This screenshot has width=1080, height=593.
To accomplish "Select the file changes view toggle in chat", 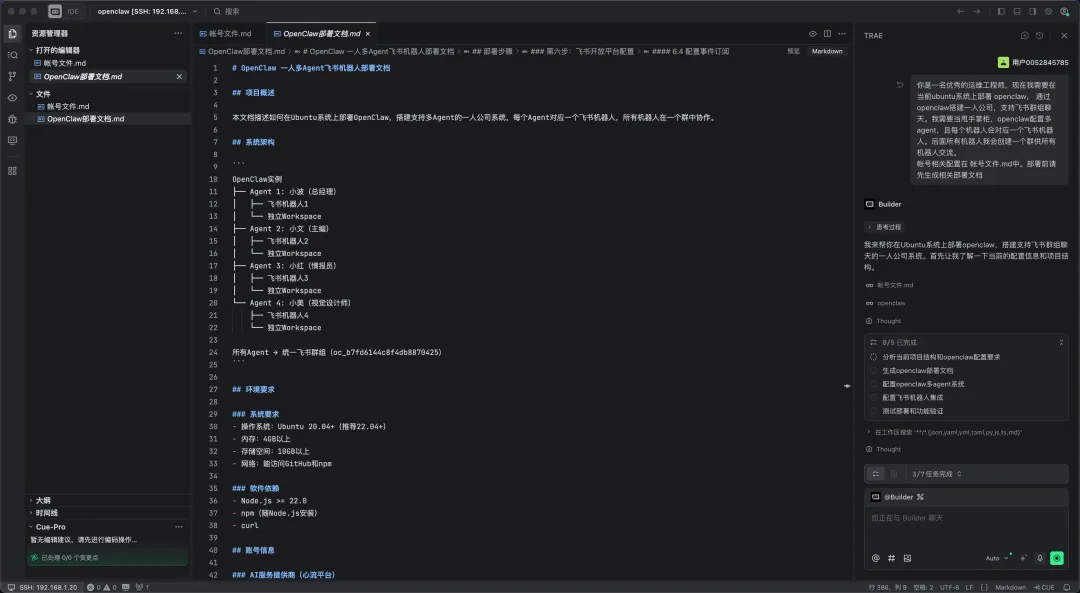I will click(x=894, y=474).
